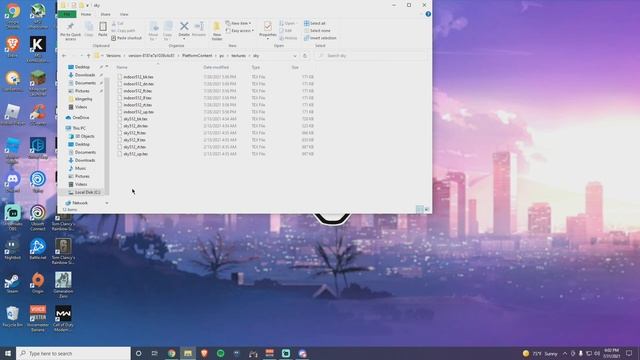Click the navigation pane scrollbar
This screenshot has width=640, height=360.
107,135
